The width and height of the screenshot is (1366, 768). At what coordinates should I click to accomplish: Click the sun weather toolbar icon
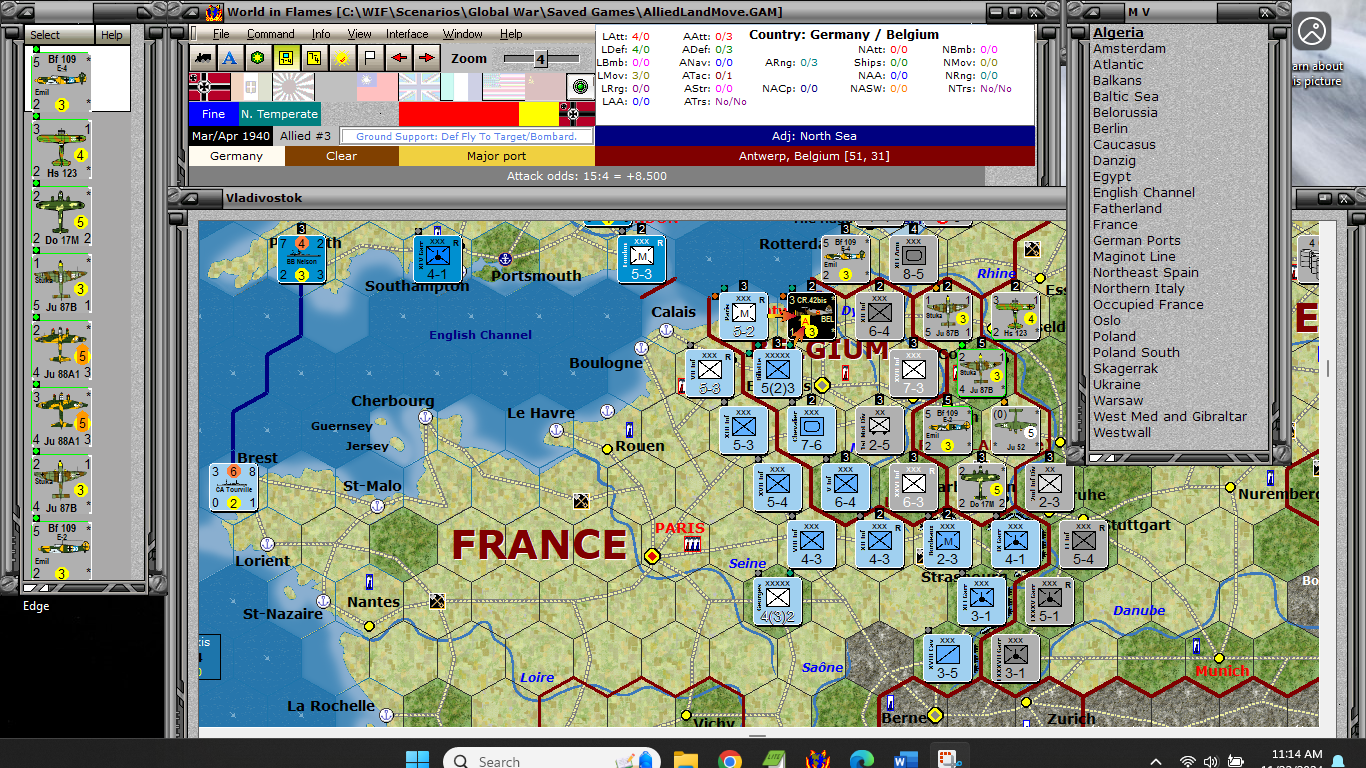[x=342, y=58]
